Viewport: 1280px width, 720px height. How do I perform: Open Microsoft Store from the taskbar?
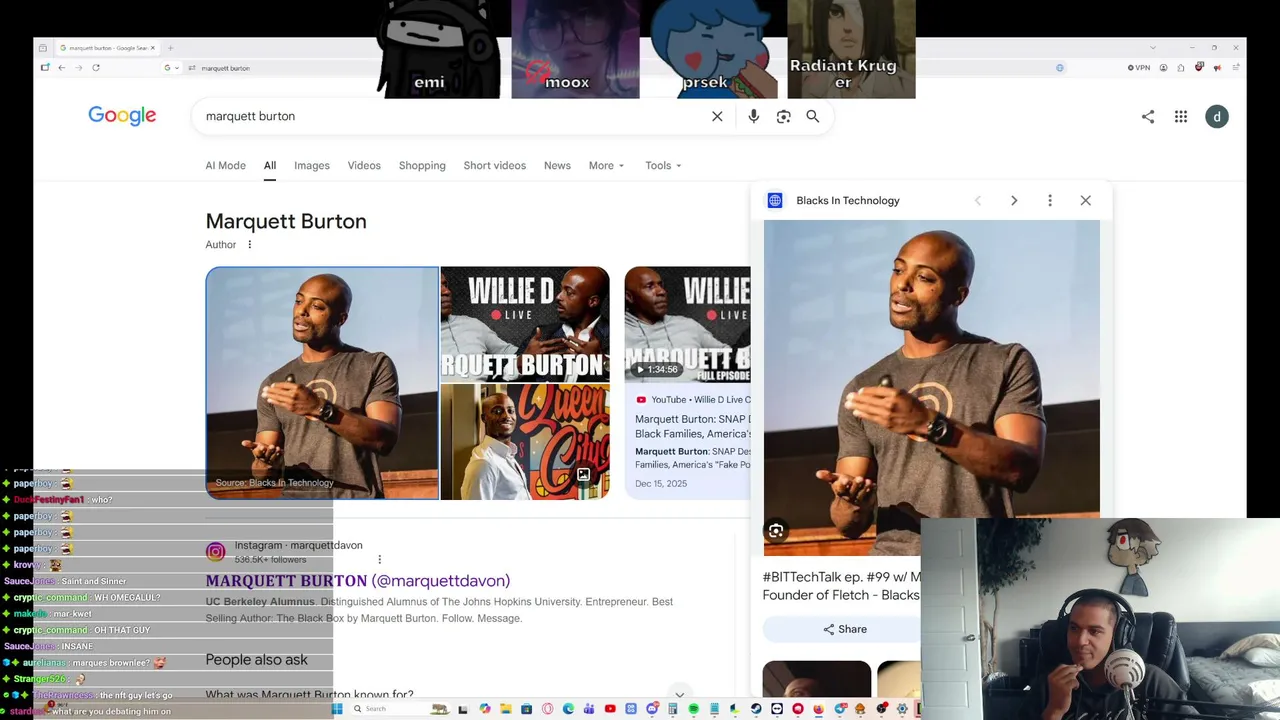(526, 709)
